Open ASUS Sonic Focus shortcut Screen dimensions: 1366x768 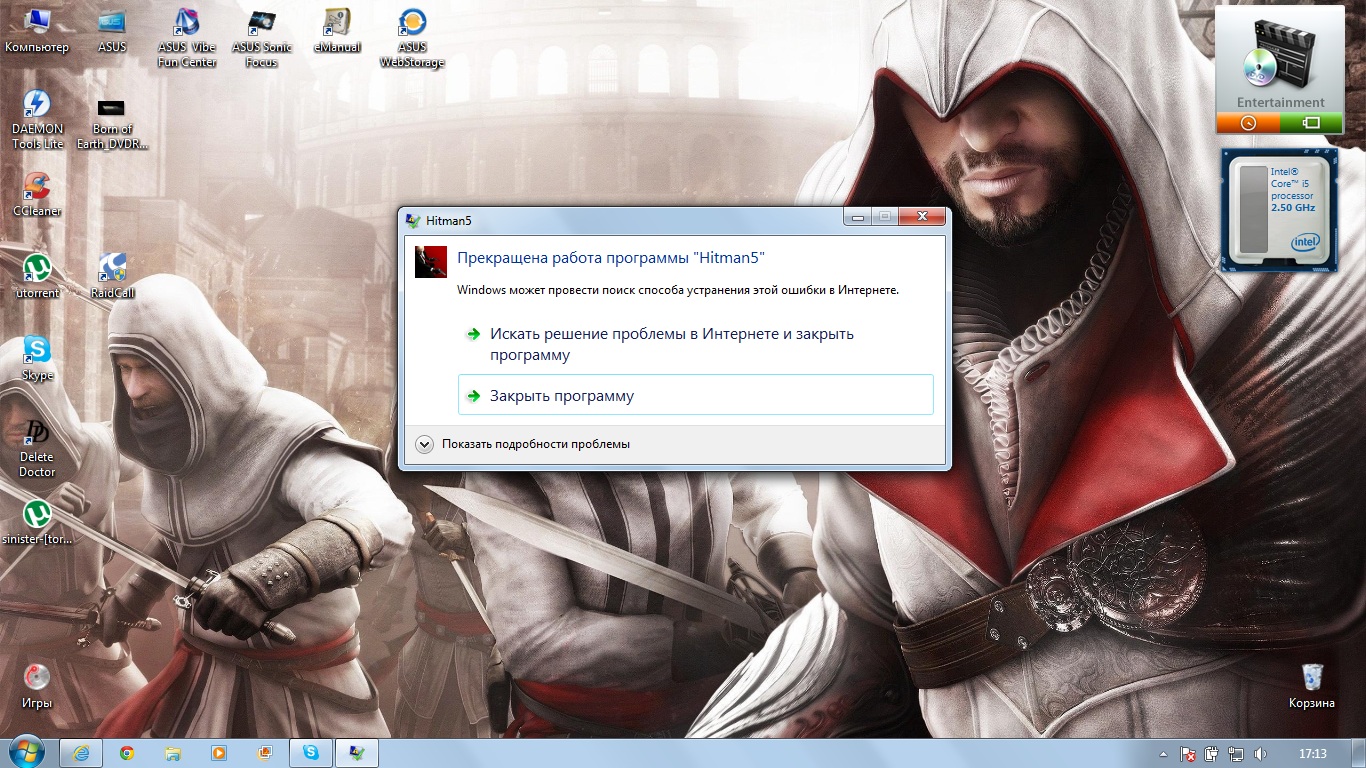pos(262,37)
